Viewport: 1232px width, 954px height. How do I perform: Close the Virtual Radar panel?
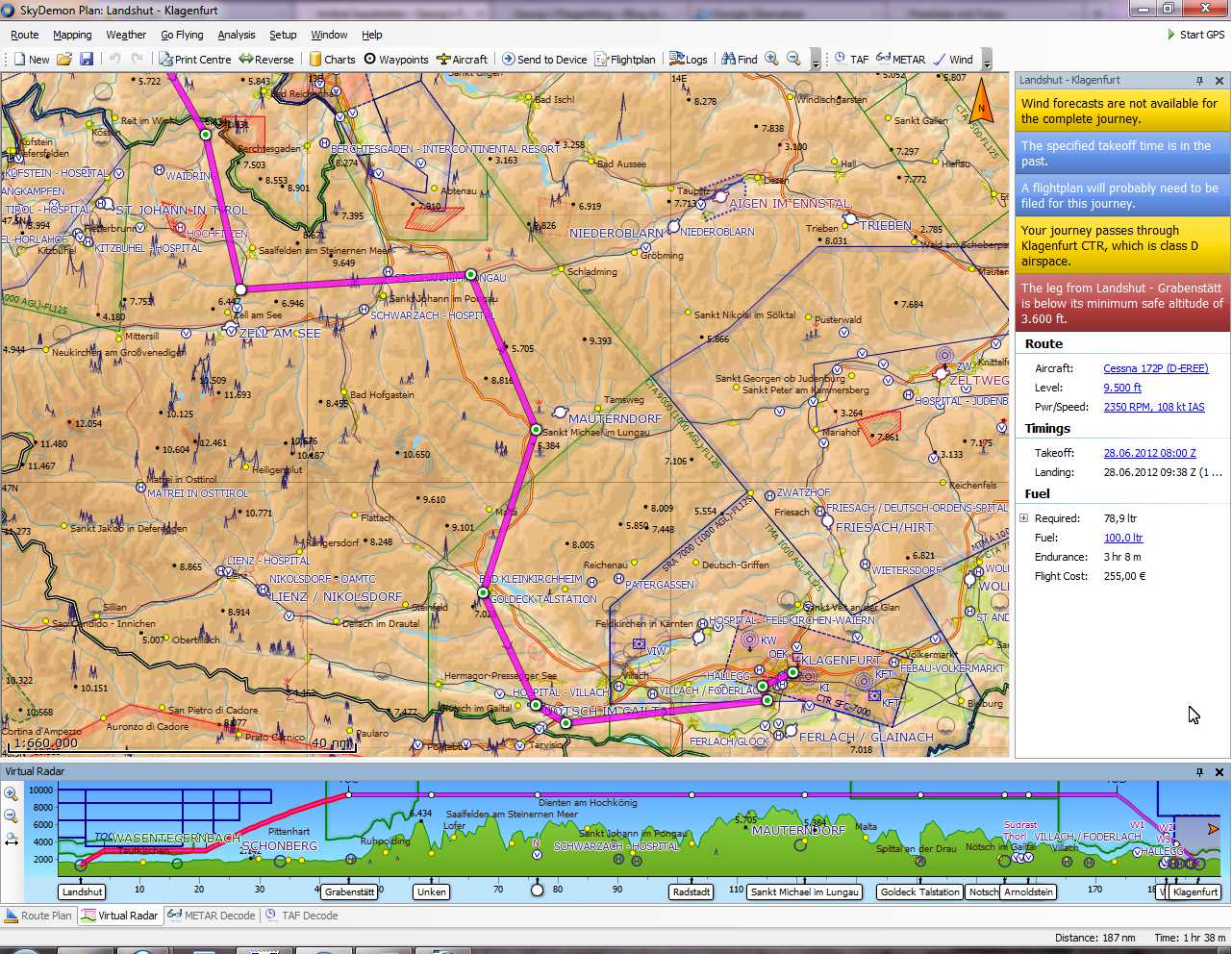tap(1219, 772)
